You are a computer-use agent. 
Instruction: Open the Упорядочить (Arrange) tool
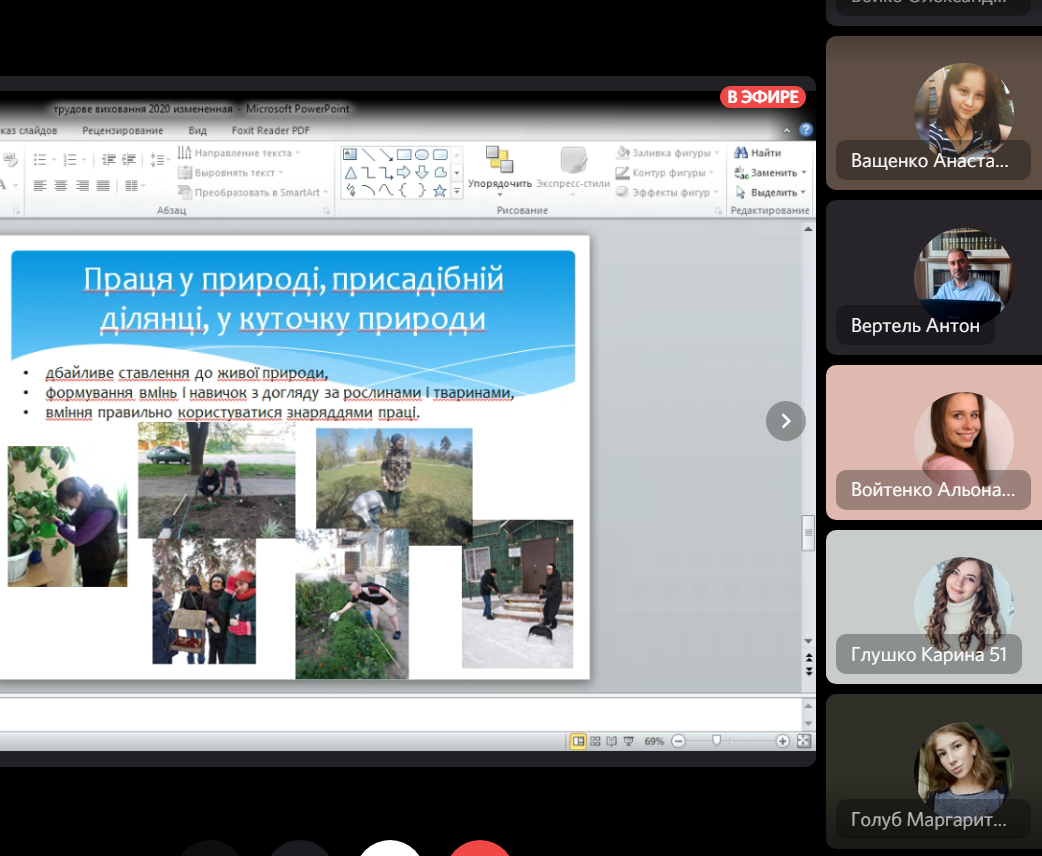(x=499, y=168)
